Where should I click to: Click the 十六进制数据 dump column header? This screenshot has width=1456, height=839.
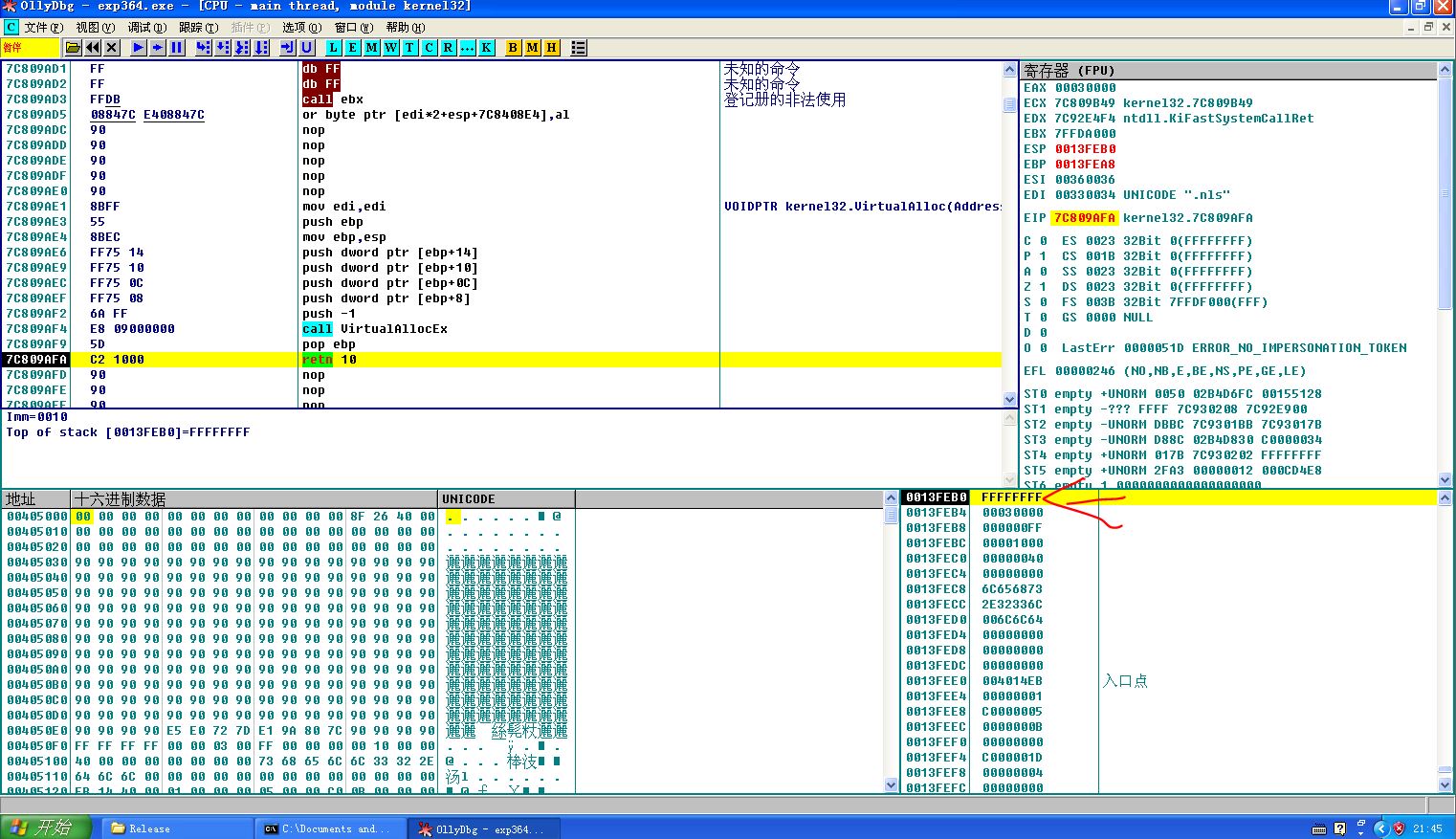[254, 499]
